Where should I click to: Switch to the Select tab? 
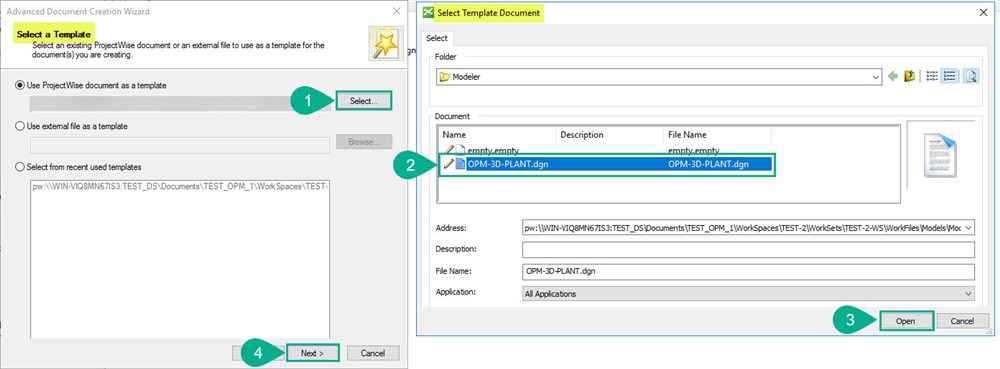click(x=437, y=38)
